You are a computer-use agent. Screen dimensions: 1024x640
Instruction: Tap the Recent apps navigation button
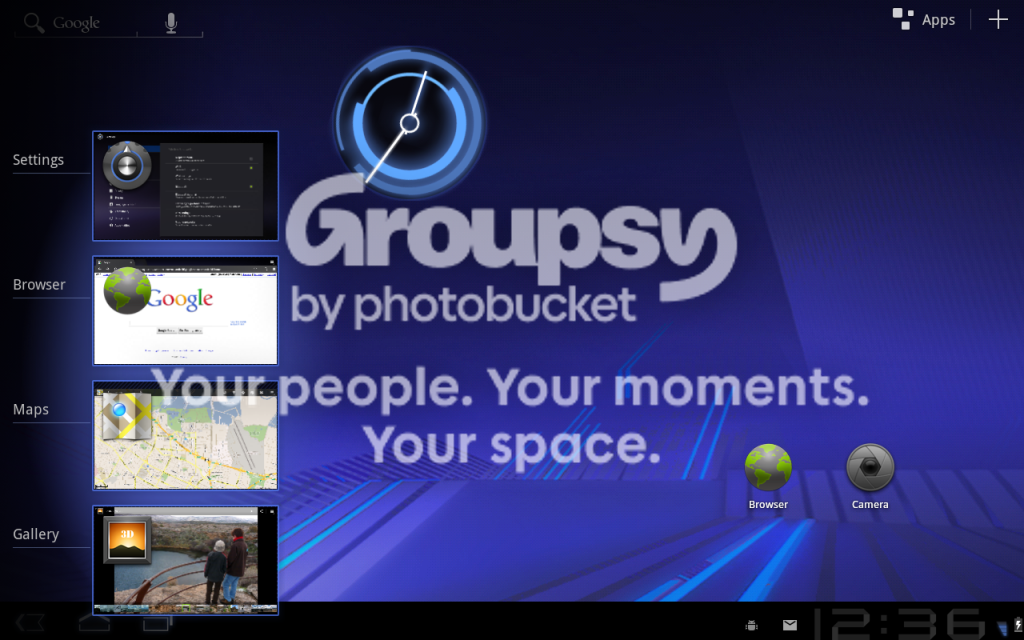157,623
